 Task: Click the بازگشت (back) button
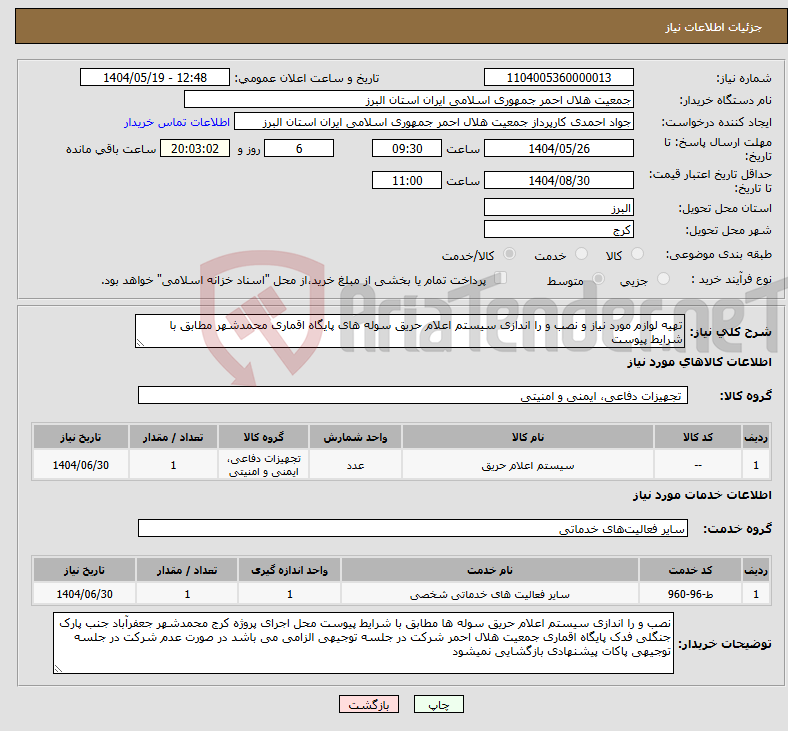(369, 704)
